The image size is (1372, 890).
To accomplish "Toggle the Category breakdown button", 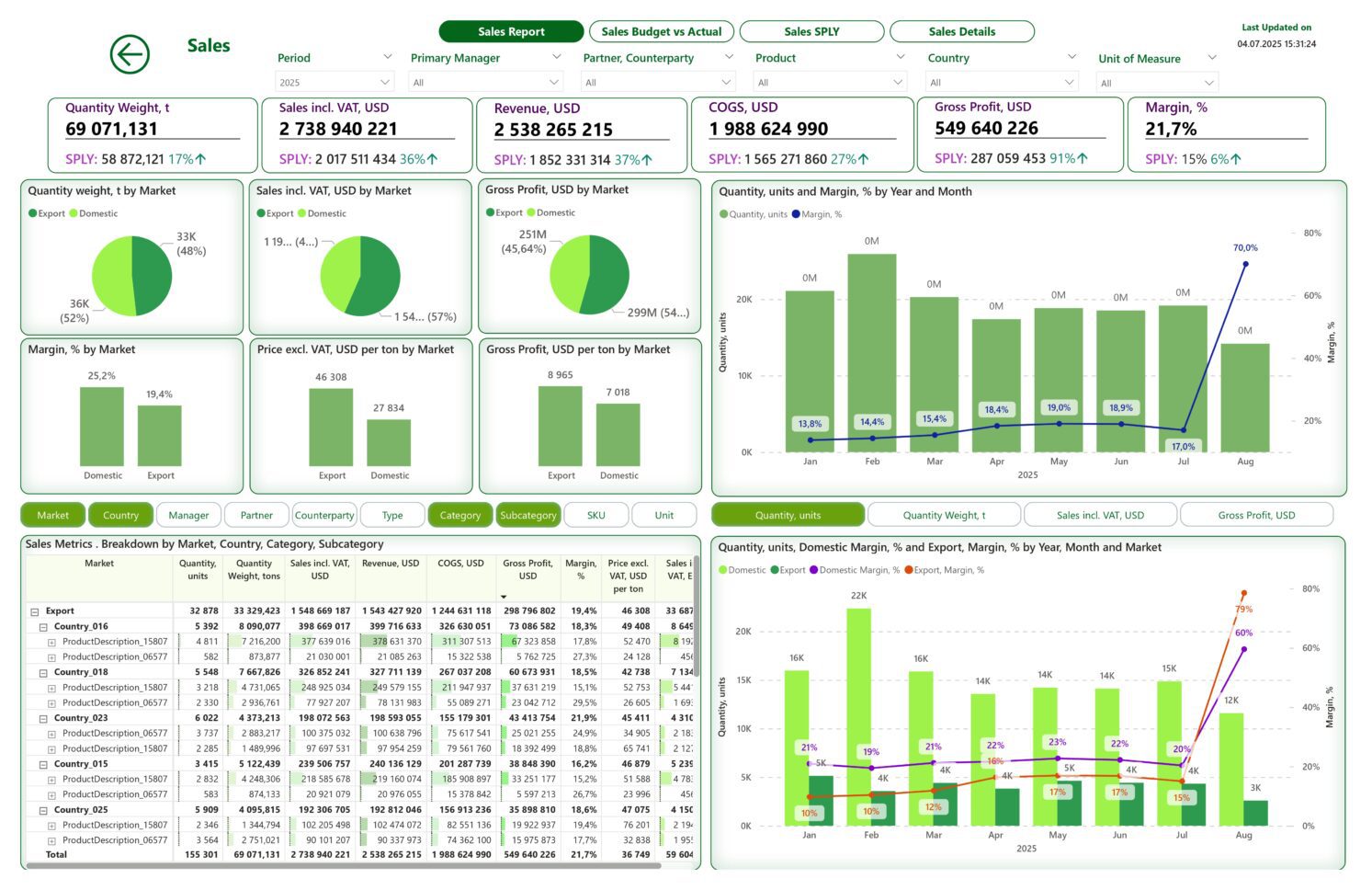I will tap(459, 516).
